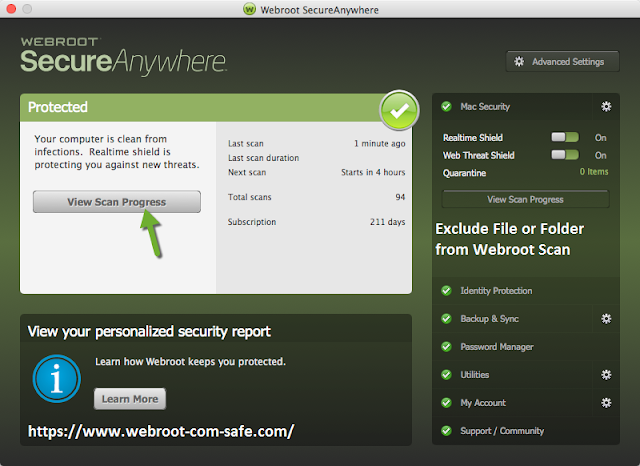Open Utilities settings gear

tap(606, 375)
